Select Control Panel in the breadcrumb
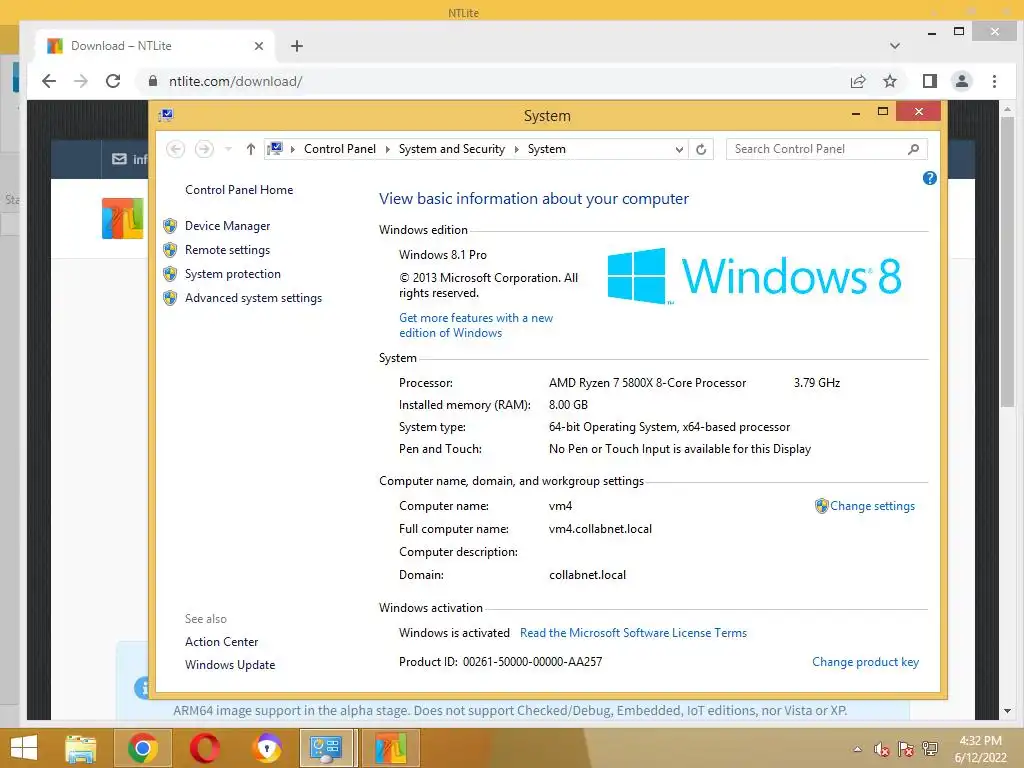 340,149
